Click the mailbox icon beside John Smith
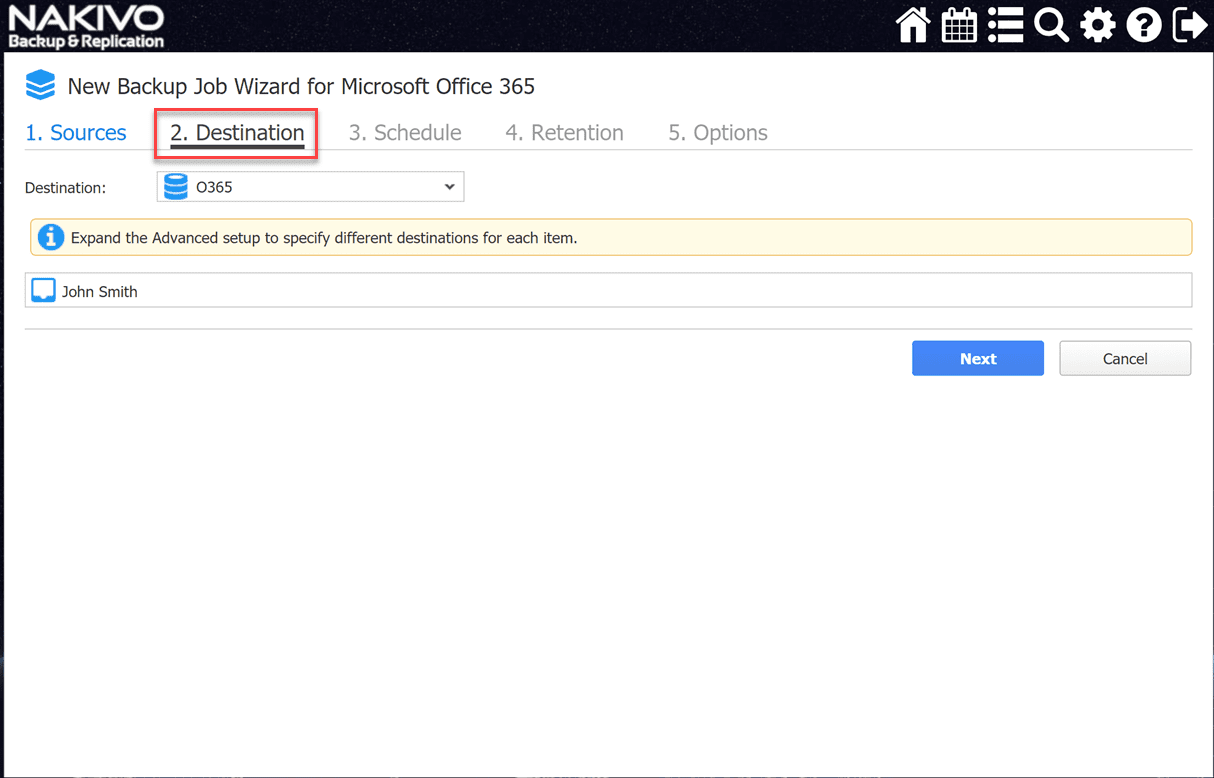The width and height of the screenshot is (1214, 778). (x=43, y=291)
